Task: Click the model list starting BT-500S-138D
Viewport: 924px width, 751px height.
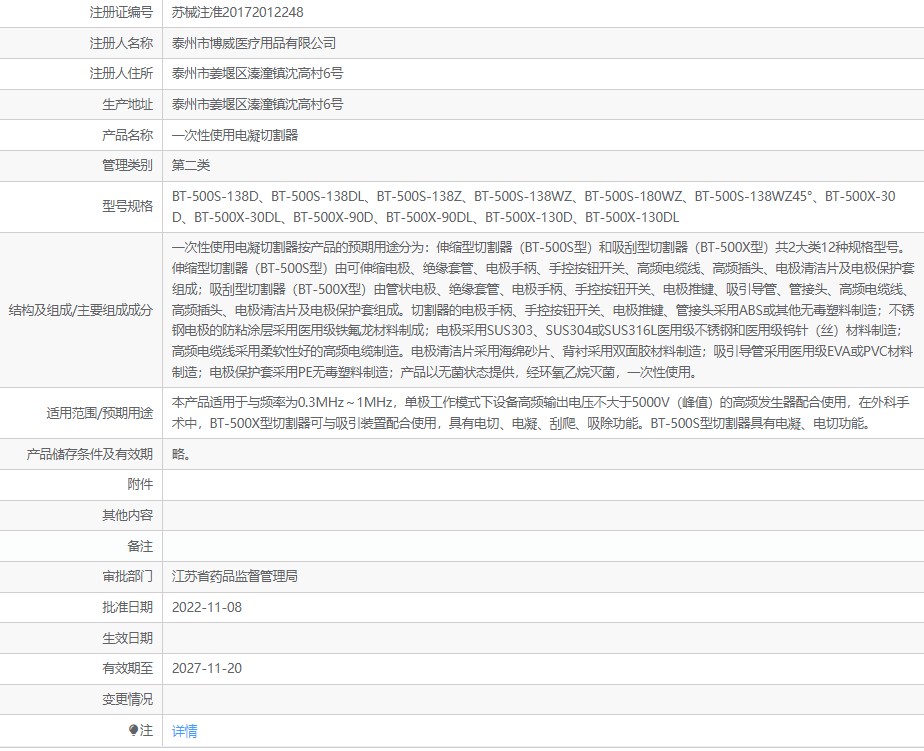Action: pos(534,207)
